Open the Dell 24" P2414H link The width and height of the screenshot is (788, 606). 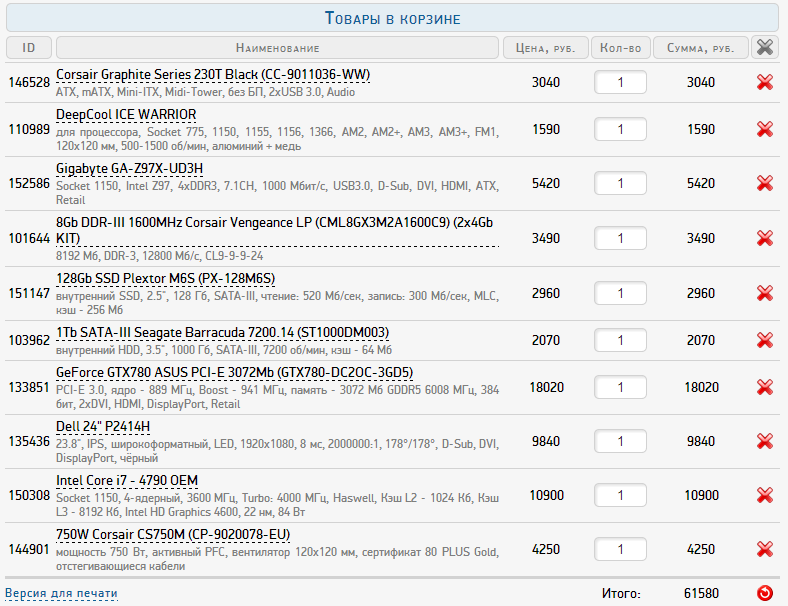click(103, 427)
